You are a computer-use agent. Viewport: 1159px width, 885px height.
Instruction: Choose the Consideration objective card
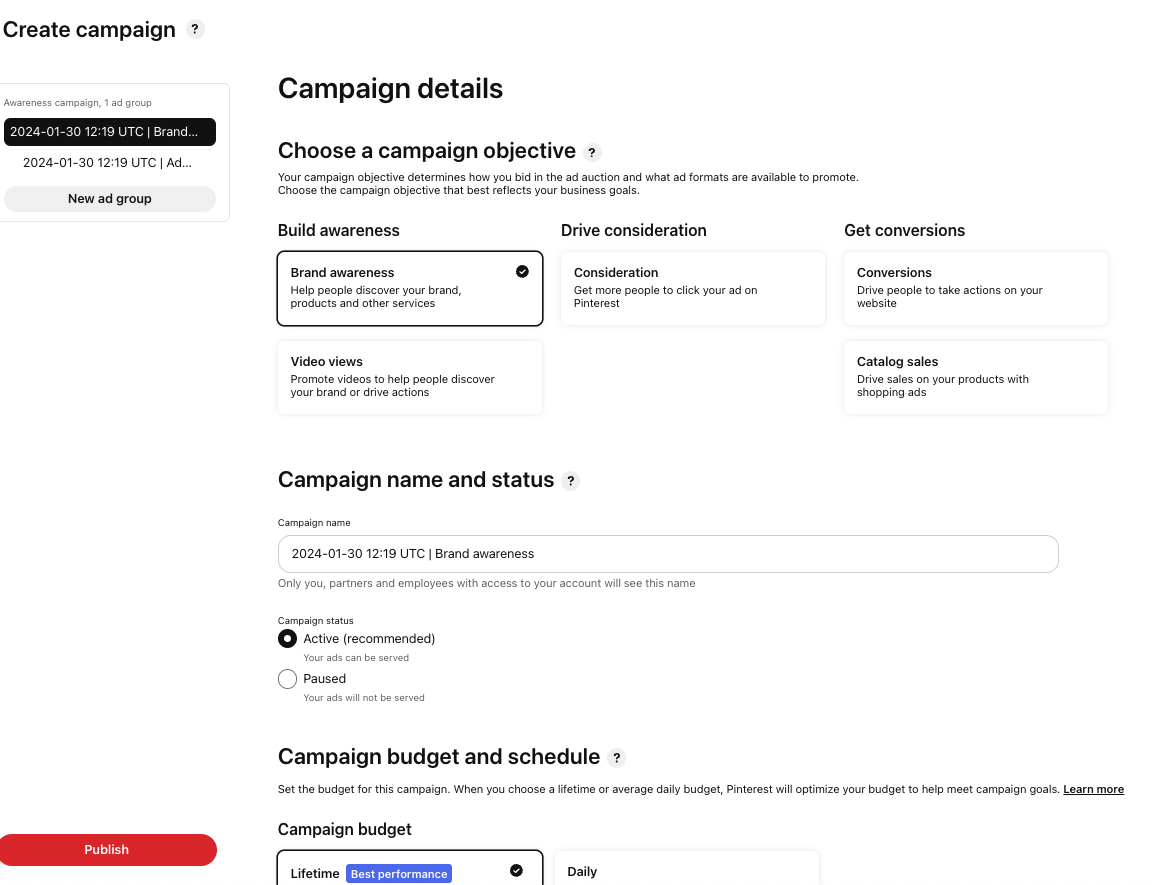click(693, 288)
